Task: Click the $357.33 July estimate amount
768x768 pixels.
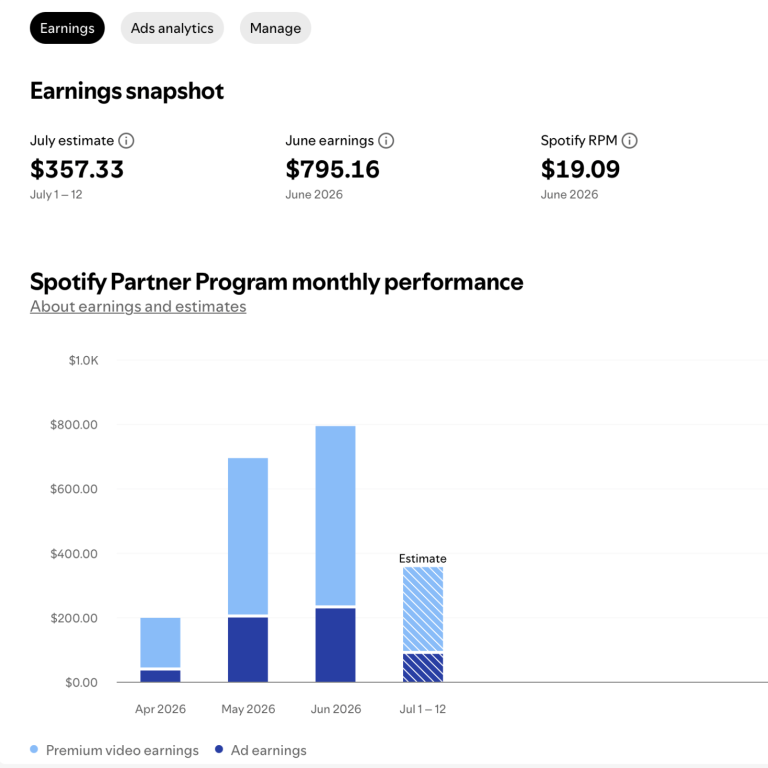Action: tap(77, 169)
